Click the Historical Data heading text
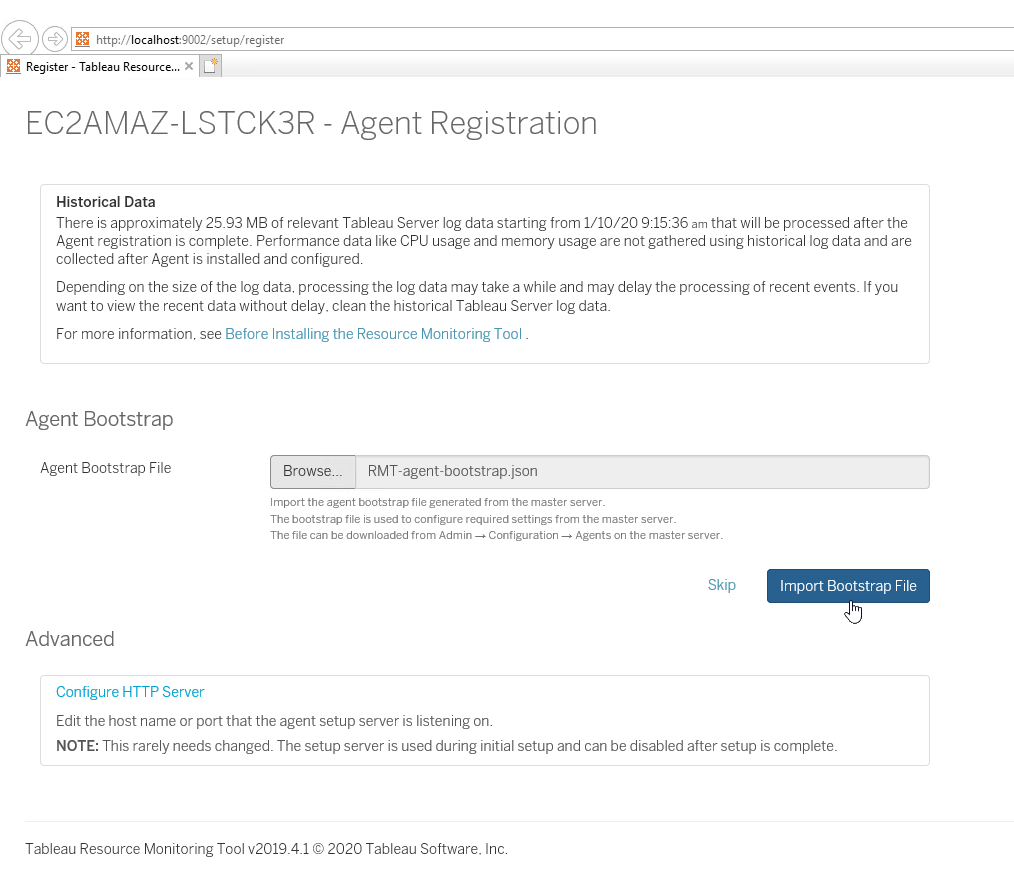 point(106,202)
